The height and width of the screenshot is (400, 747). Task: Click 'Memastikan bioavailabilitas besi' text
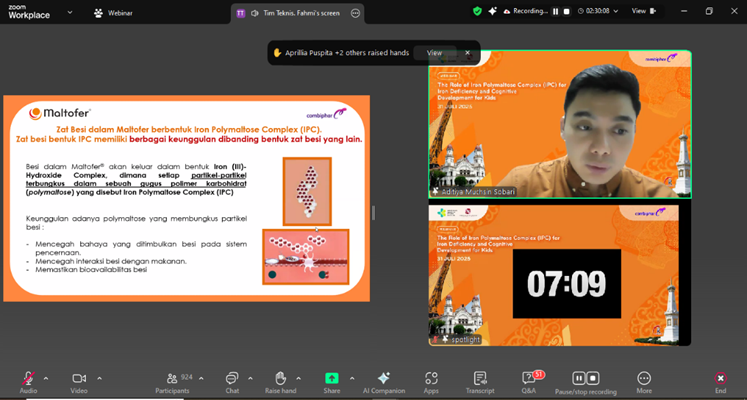(x=91, y=270)
